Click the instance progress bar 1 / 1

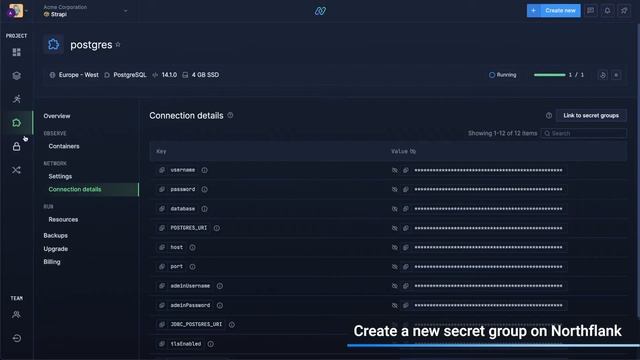pyautogui.click(x=549, y=75)
